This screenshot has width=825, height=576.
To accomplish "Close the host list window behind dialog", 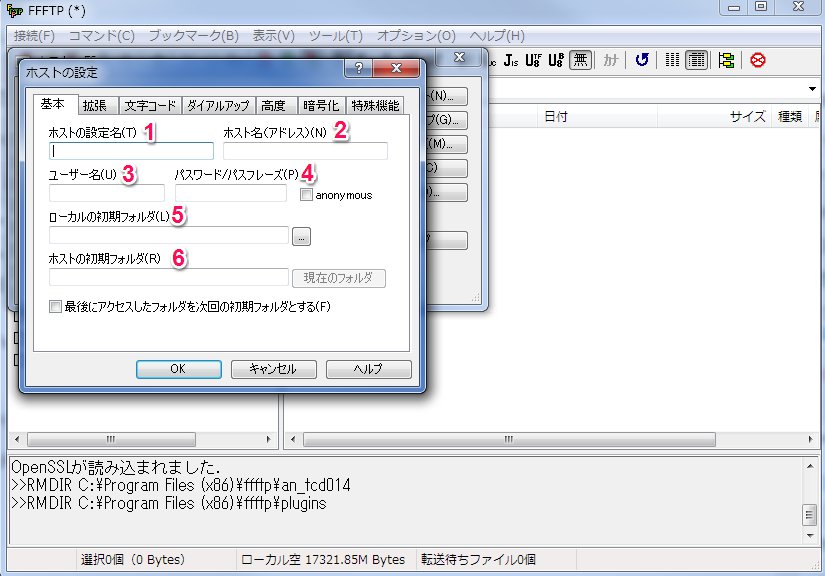I will 459,57.
